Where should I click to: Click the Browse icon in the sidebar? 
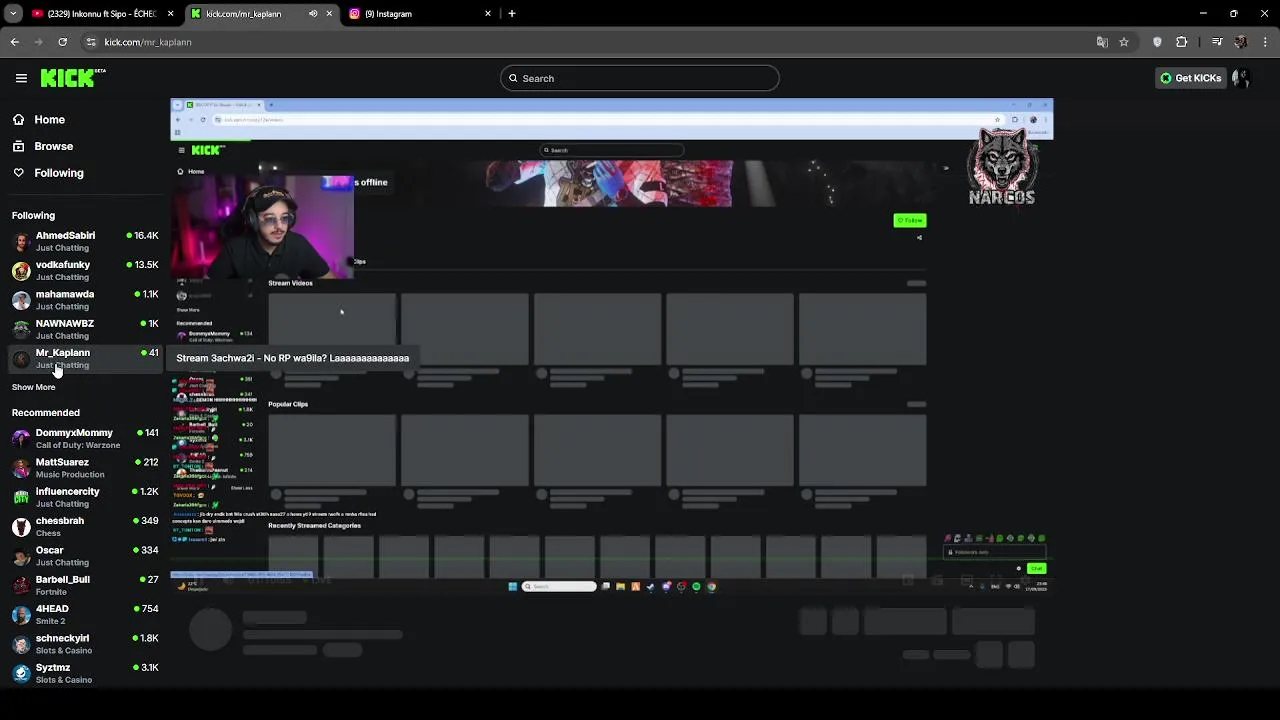[x=18, y=146]
